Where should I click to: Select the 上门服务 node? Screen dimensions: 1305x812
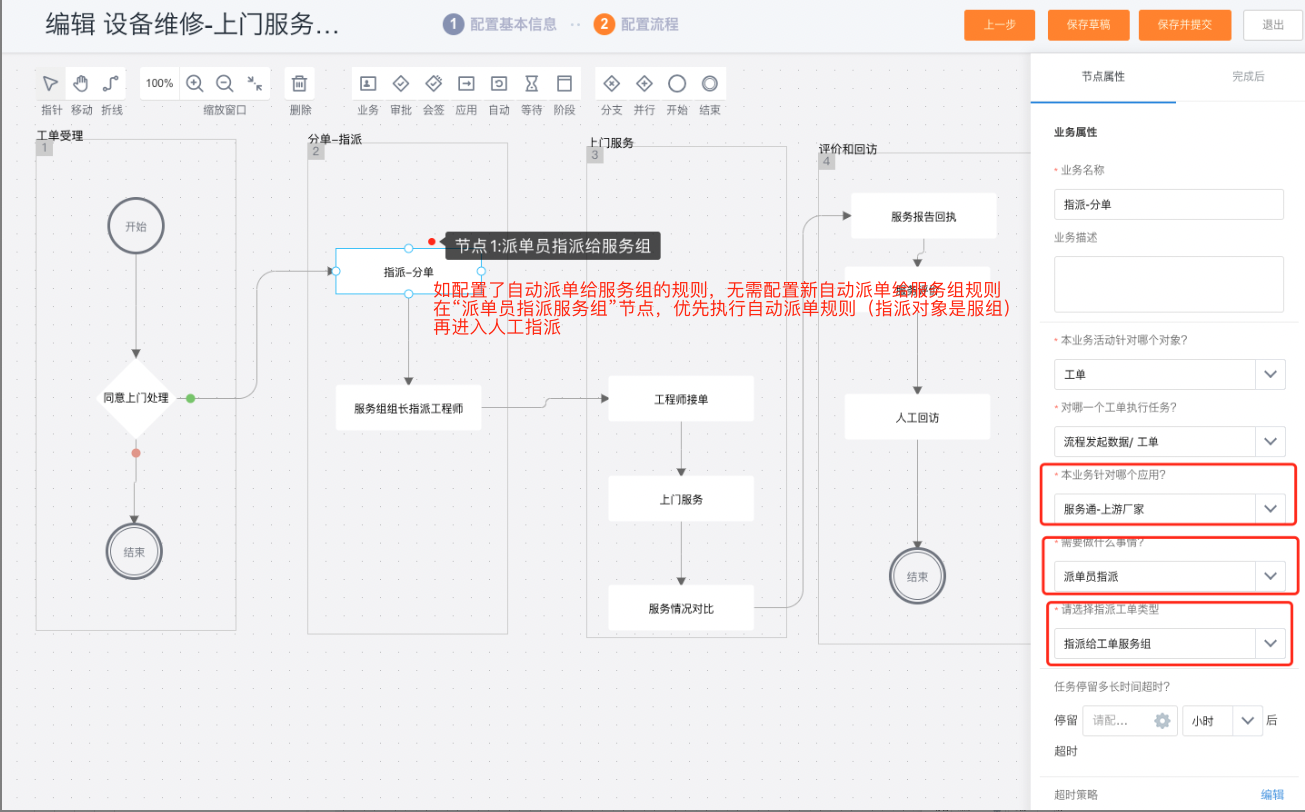tap(681, 498)
